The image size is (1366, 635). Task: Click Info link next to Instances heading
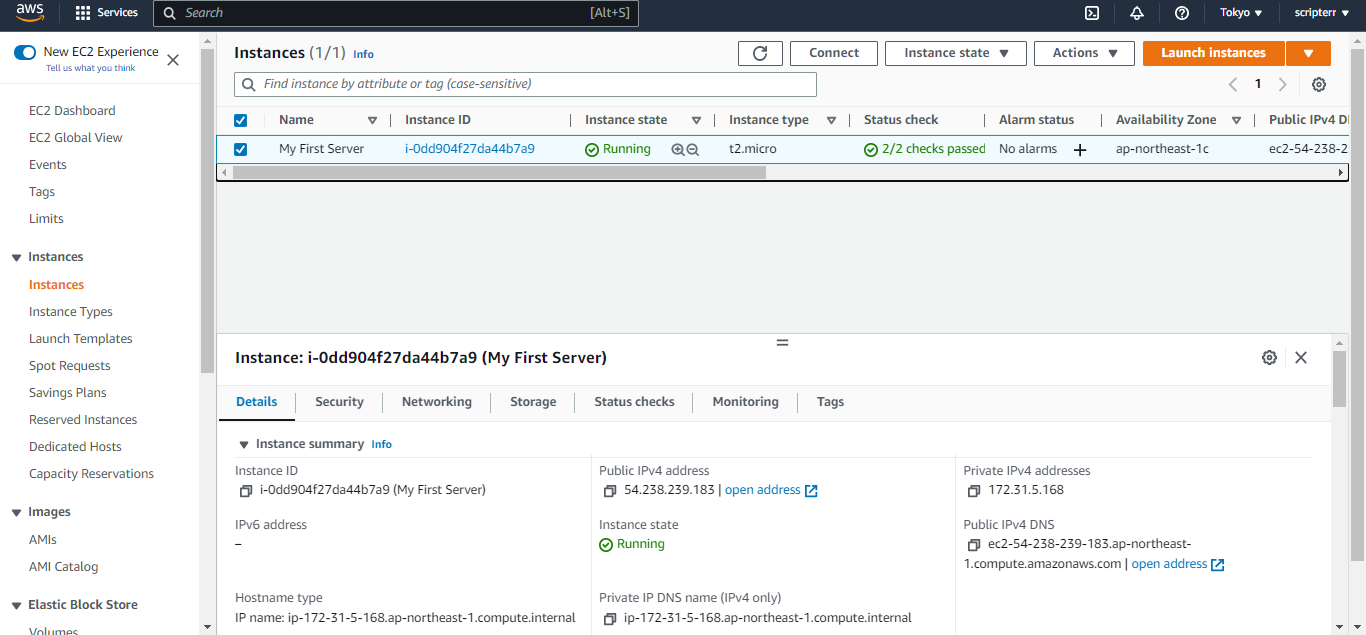363,54
